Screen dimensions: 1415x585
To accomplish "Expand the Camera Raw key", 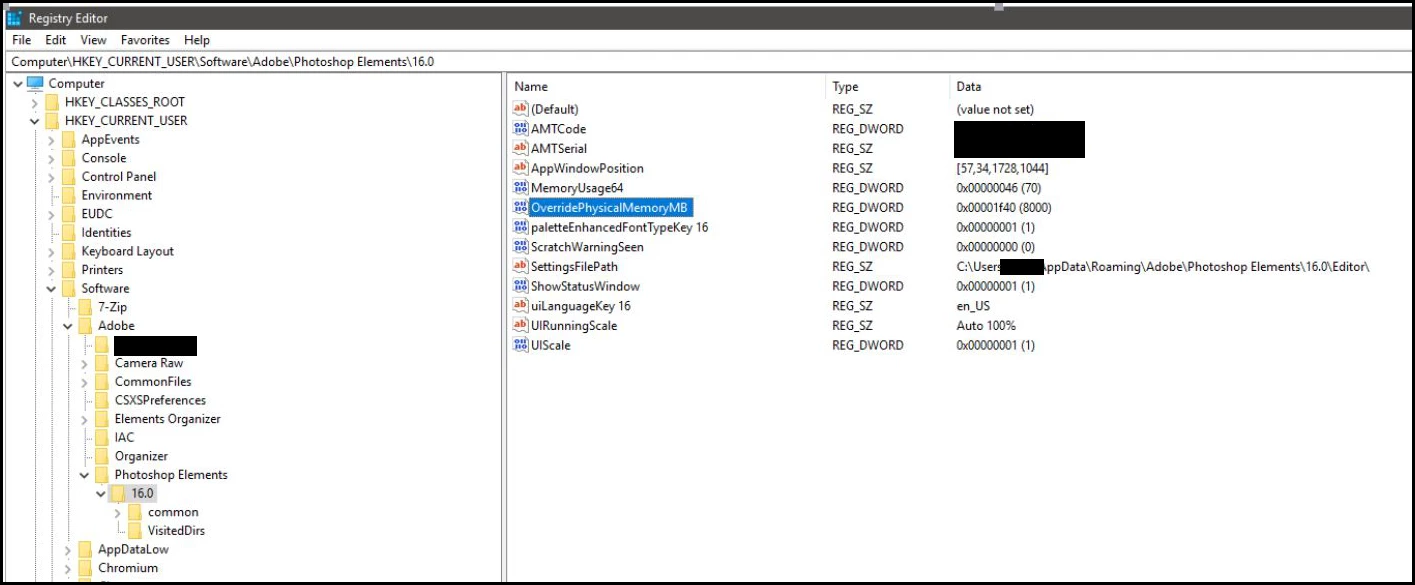I will pos(85,363).
